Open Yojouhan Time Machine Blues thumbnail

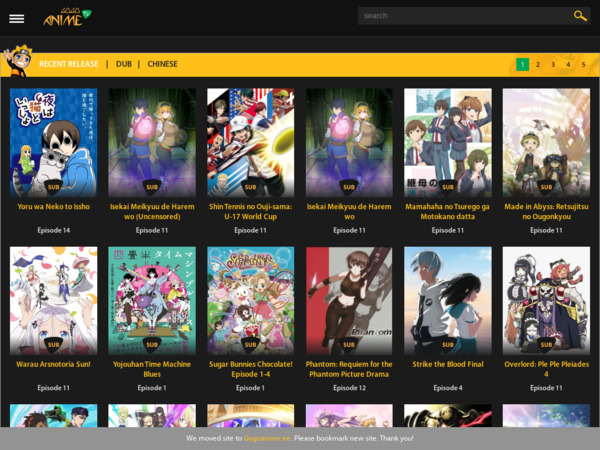(152, 301)
